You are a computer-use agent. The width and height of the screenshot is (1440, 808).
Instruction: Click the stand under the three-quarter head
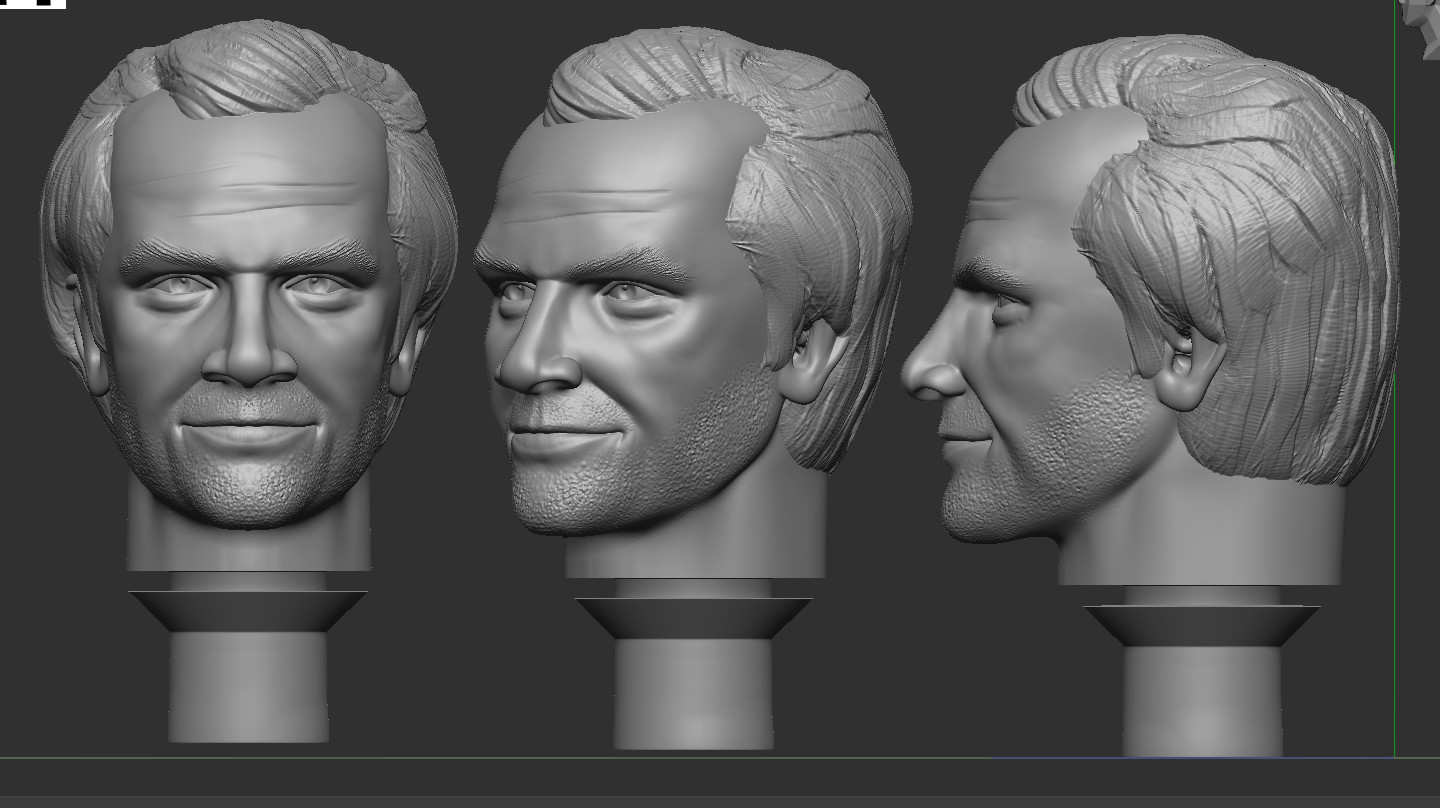coord(693,672)
